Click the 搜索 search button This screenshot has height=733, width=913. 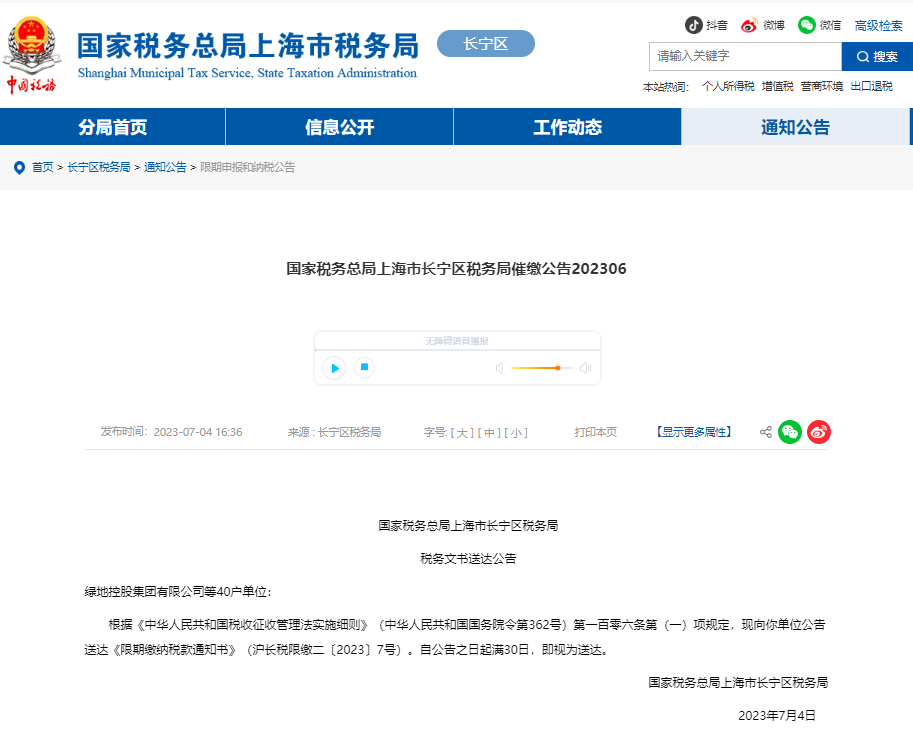tap(877, 56)
